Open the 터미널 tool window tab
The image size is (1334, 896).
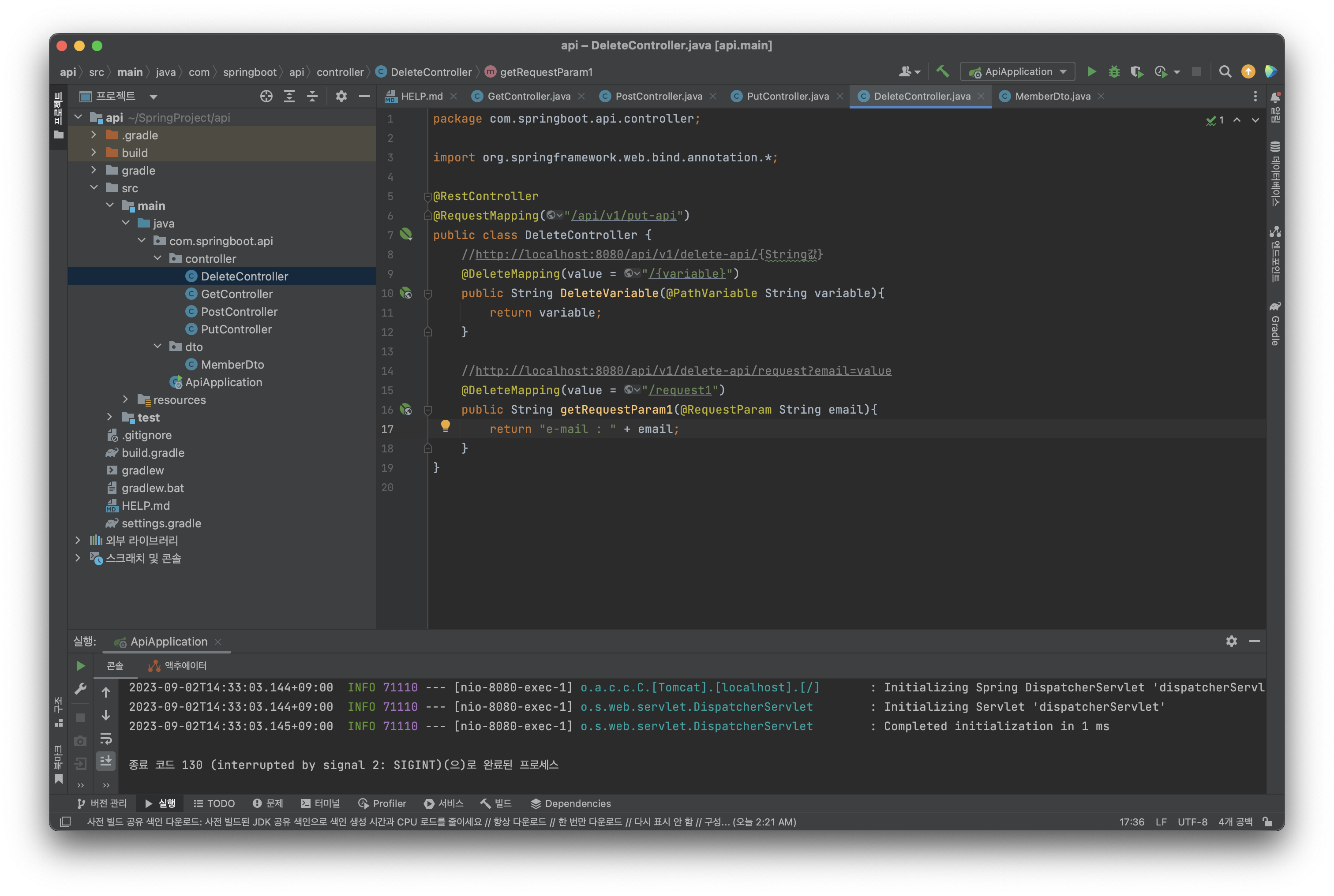(x=320, y=803)
